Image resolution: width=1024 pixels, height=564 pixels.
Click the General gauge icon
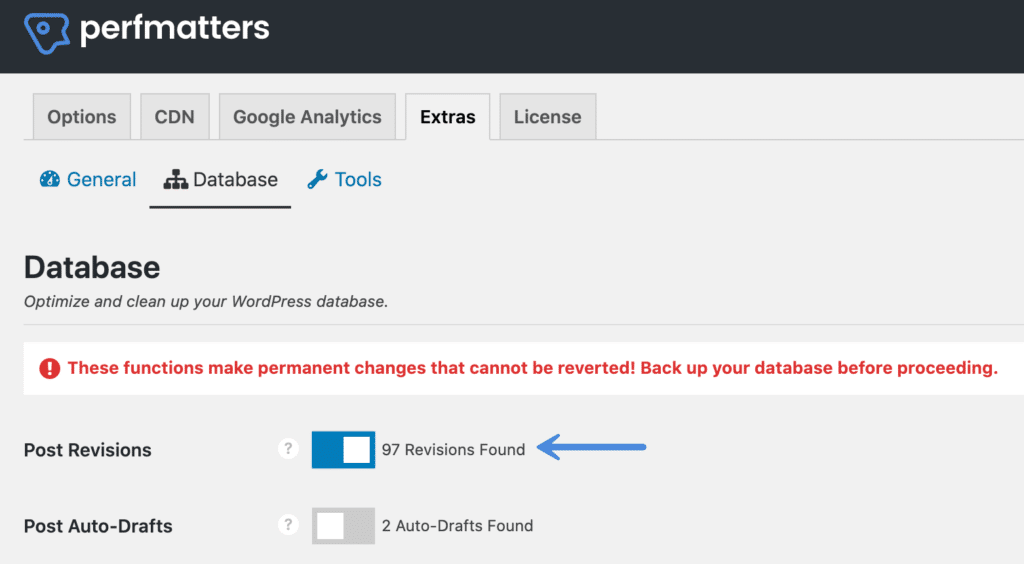50,179
